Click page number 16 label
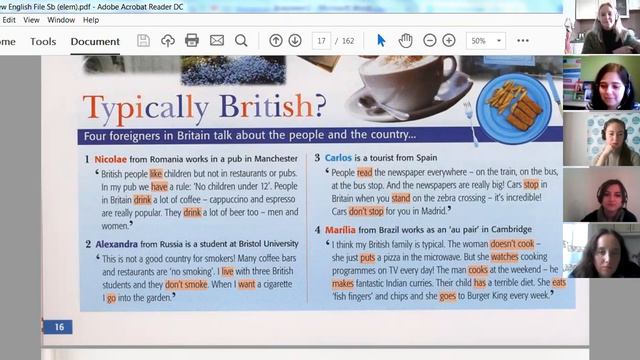640x360 pixels. 58,327
